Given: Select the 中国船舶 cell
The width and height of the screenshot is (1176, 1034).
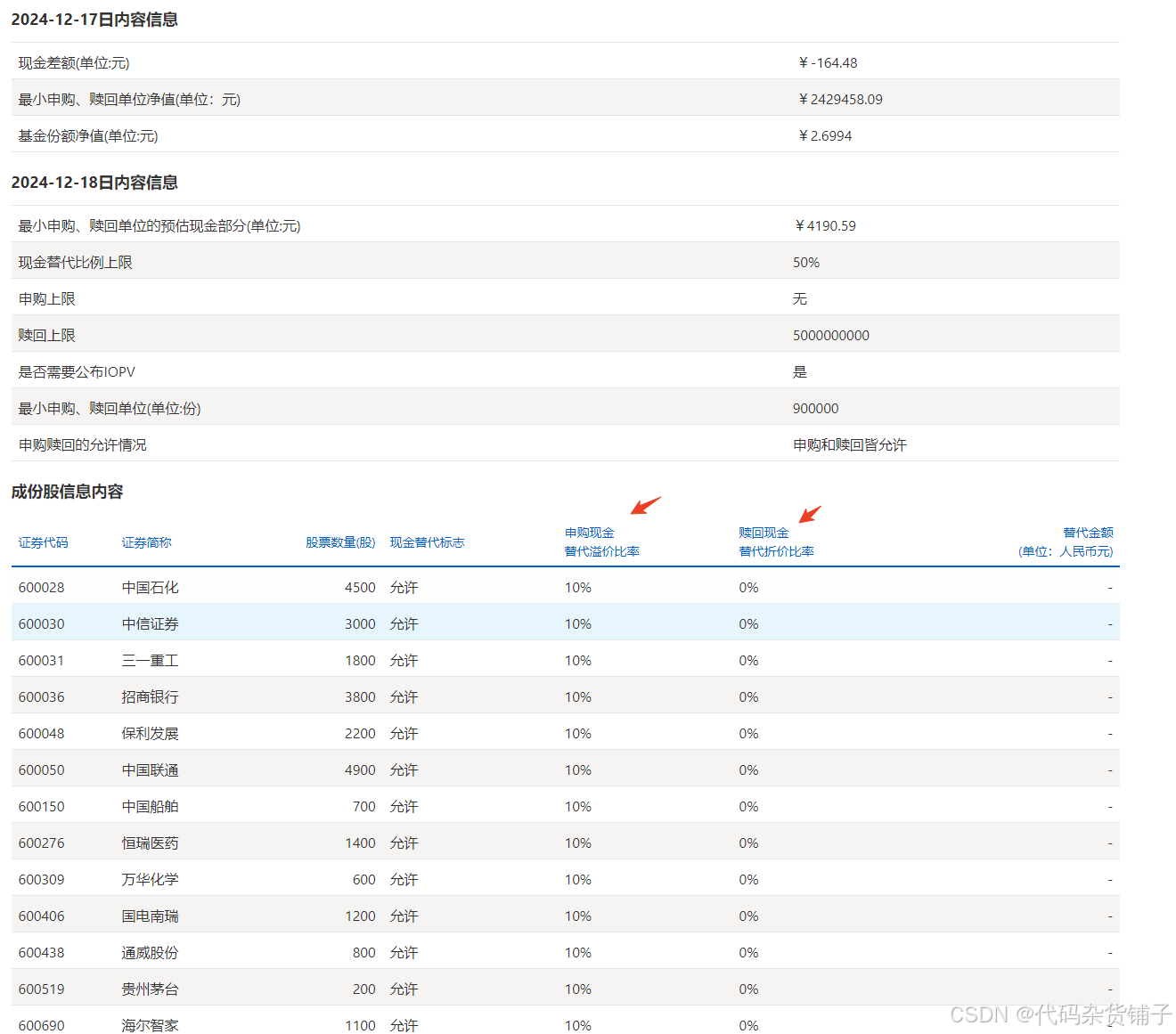Looking at the screenshot, I should [150, 807].
